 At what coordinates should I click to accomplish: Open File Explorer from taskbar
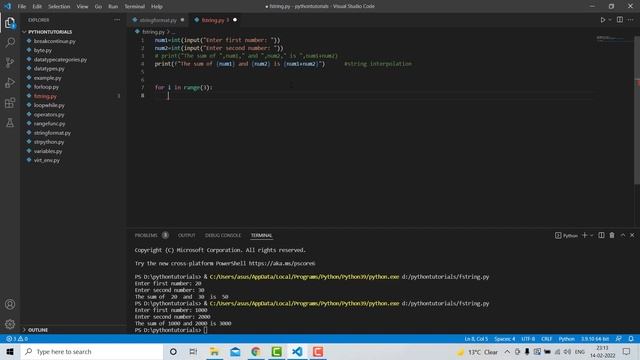(214, 351)
